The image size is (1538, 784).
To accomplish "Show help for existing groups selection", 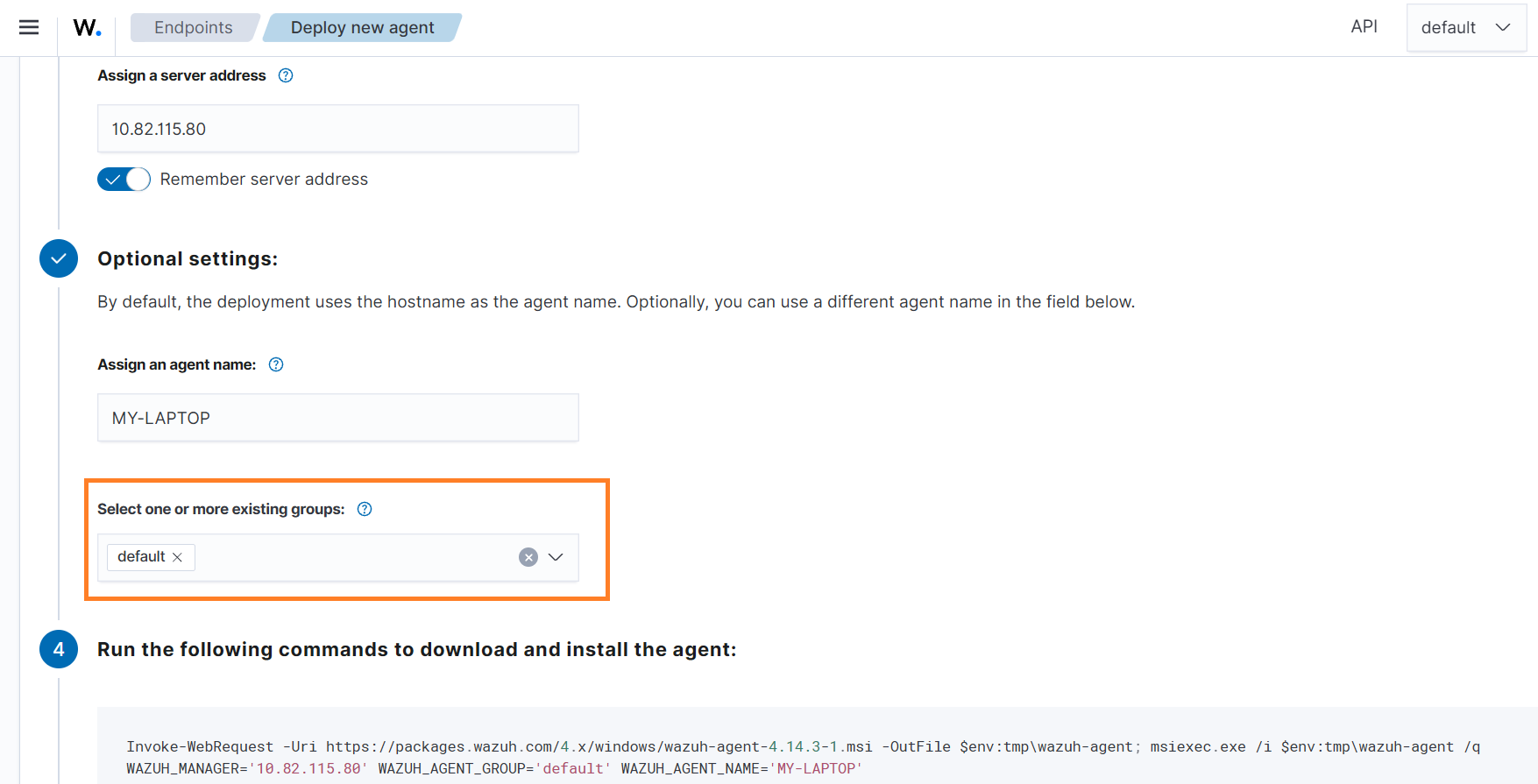I will click(x=365, y=509).
